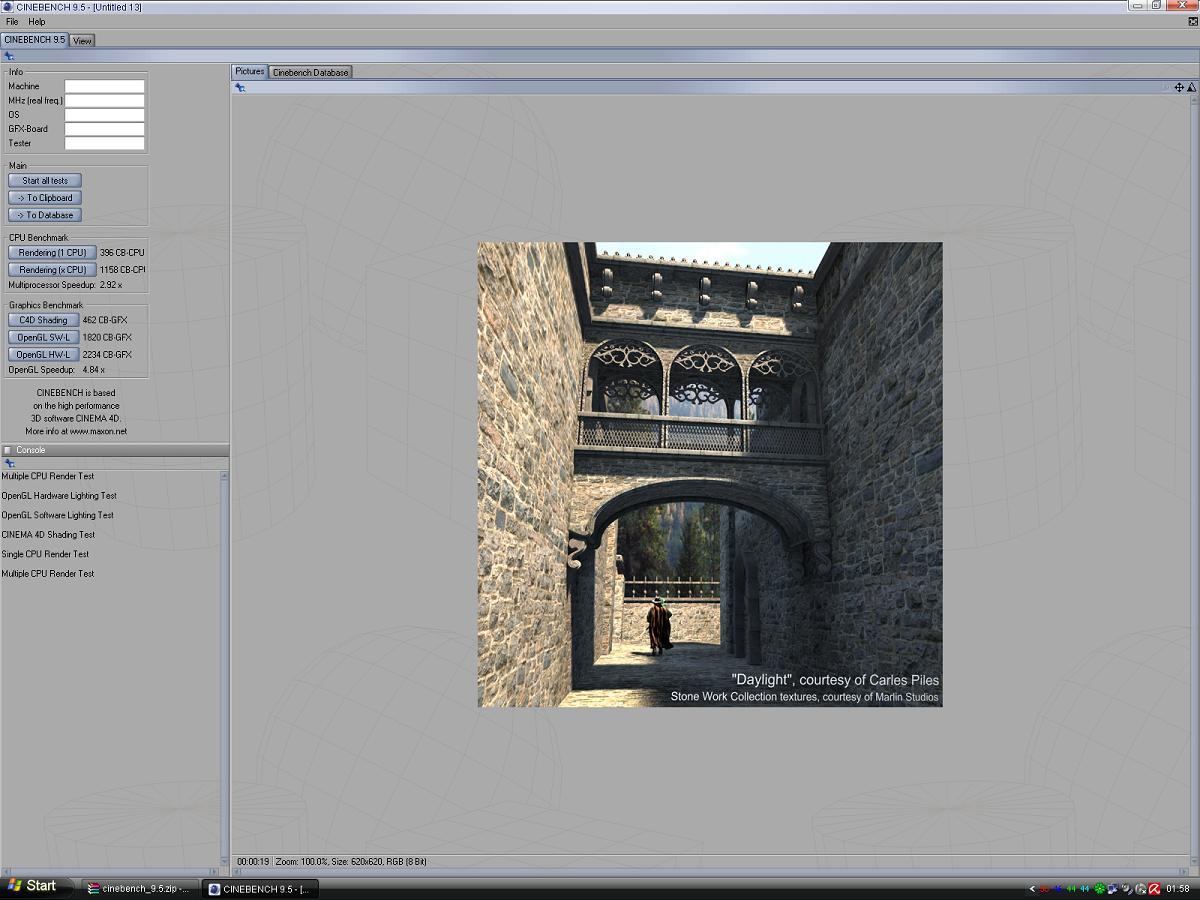
Task: Click the pin icon below CINEBENCH 9.5 tab
Action: tap(9, 56)
